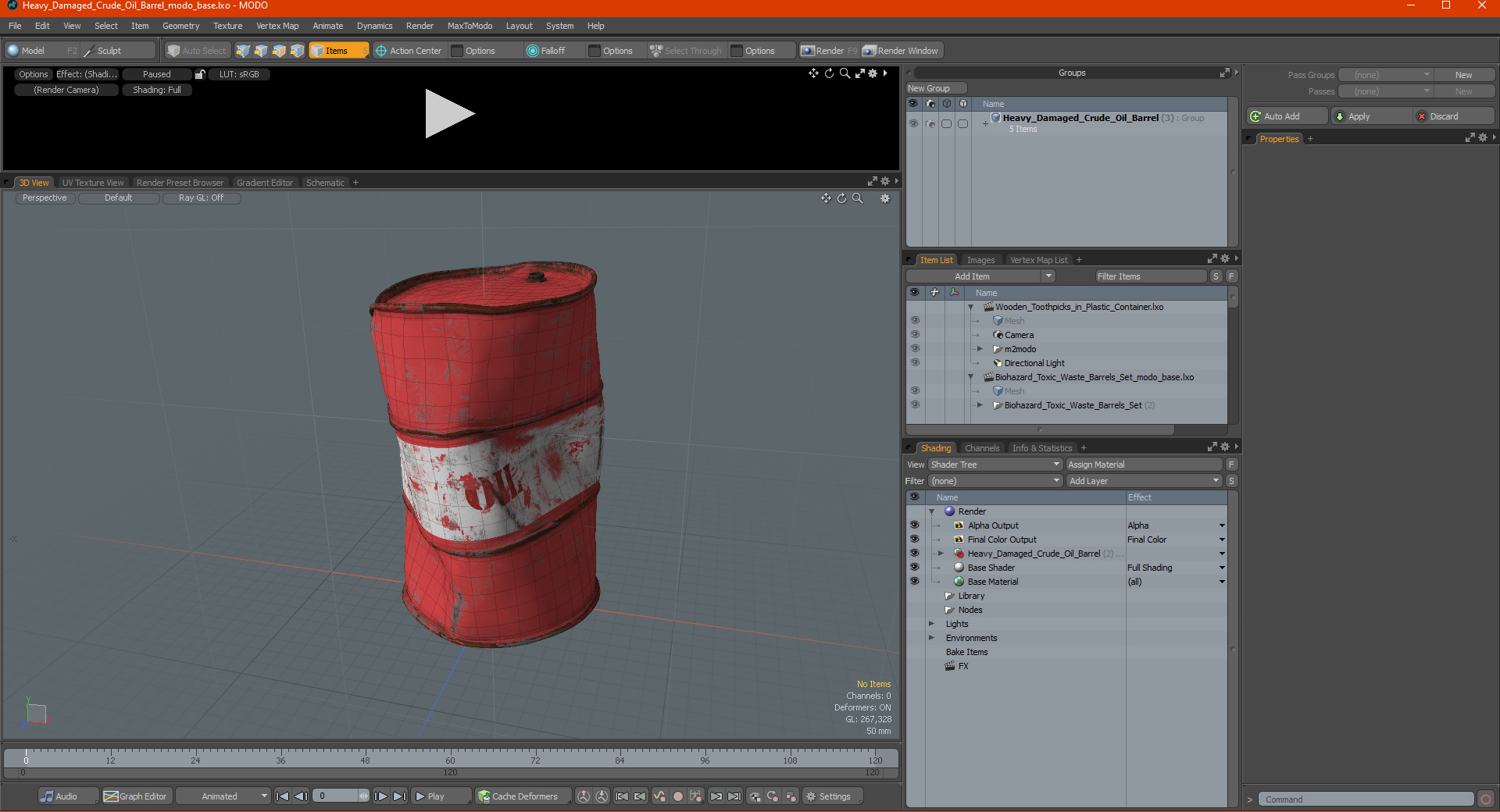1500x812 pixels.
Task: Toggle visibility of Alpha Output layer
Action: [x=915, y=525]
